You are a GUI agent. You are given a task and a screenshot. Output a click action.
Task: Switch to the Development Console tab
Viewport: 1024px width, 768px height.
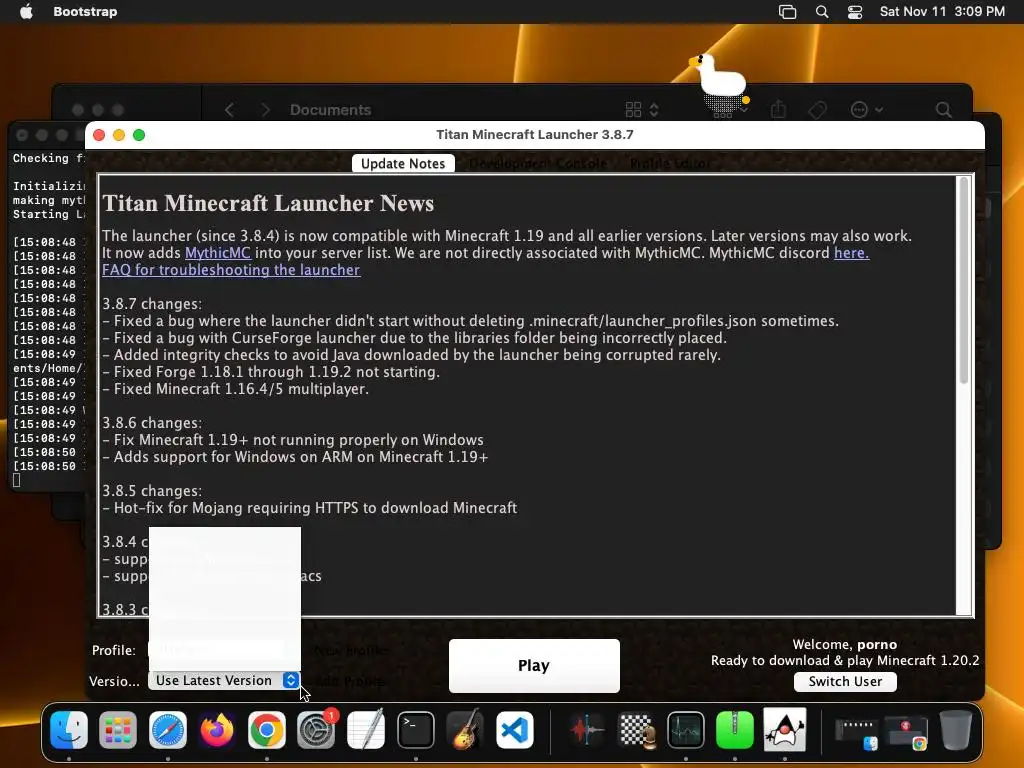point(538,163)
